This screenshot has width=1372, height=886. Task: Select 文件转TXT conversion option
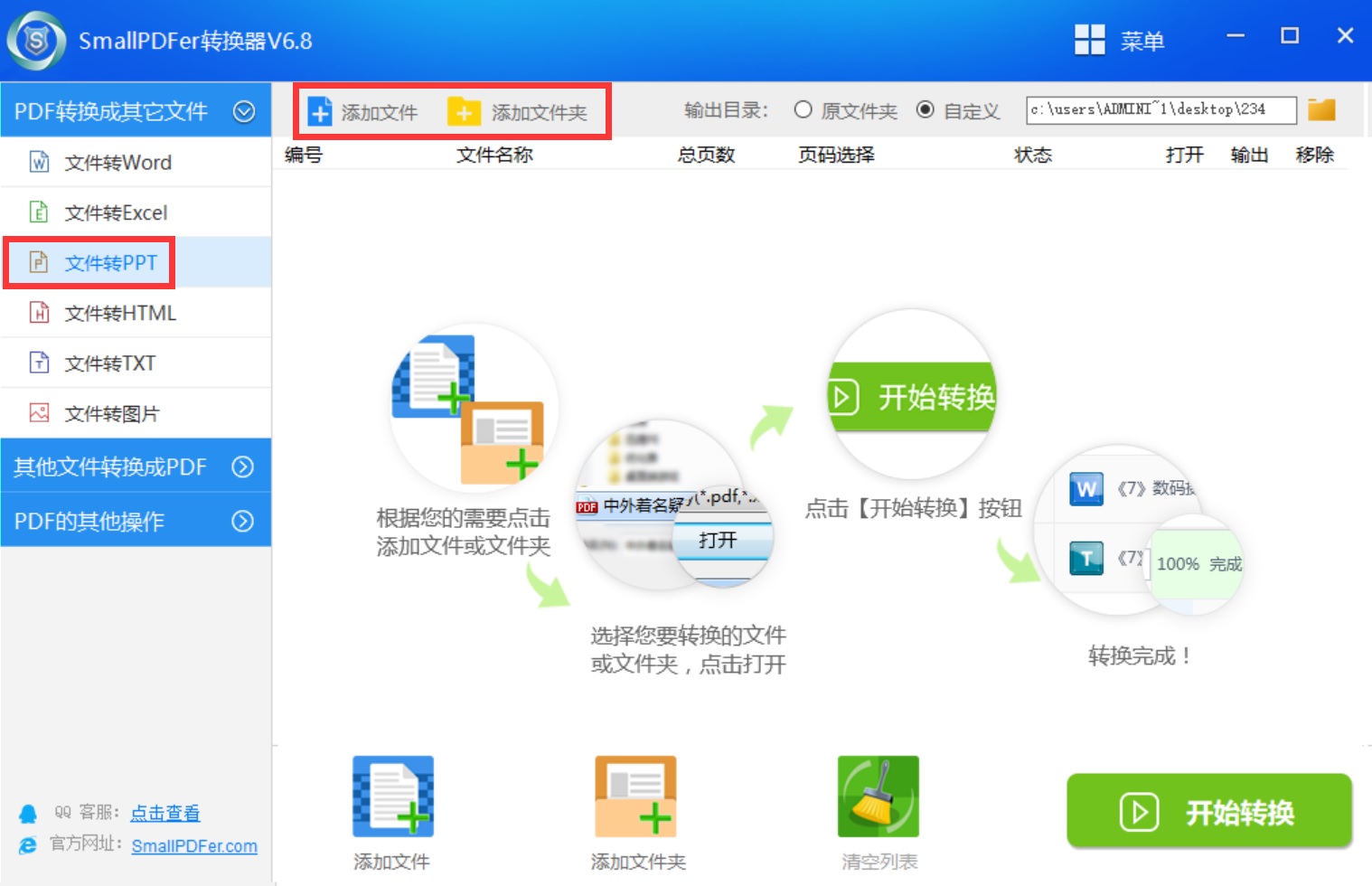136,363
